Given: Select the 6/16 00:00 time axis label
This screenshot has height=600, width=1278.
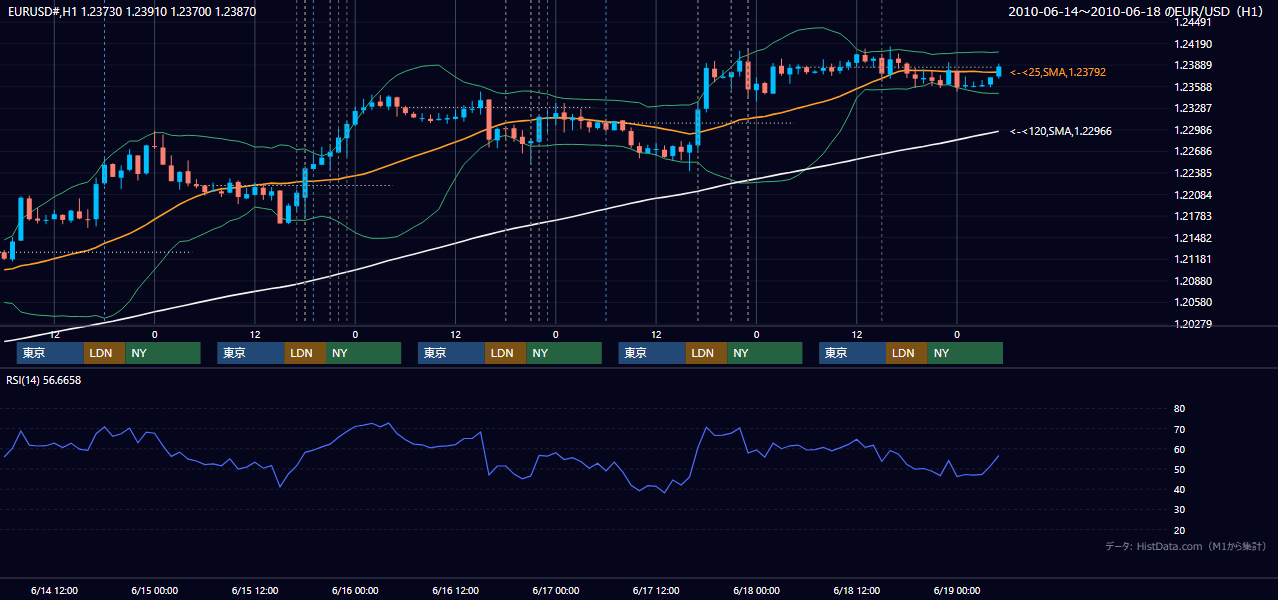Looking at the screenshot, I should click(355, 591).
